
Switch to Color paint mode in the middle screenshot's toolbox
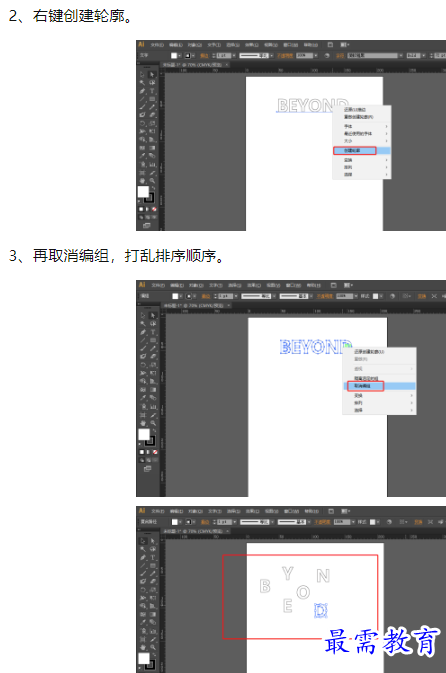[142, 452]
